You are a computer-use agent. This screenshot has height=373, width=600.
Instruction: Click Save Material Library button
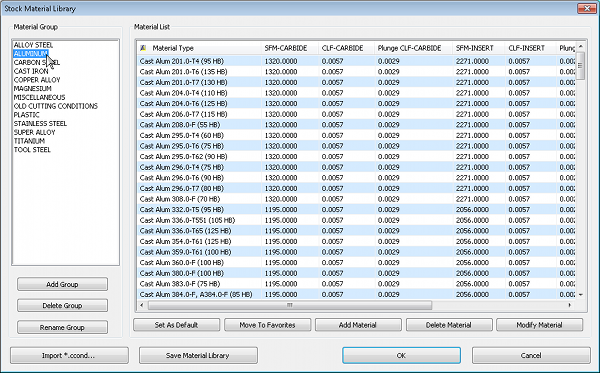coord(198,355)
